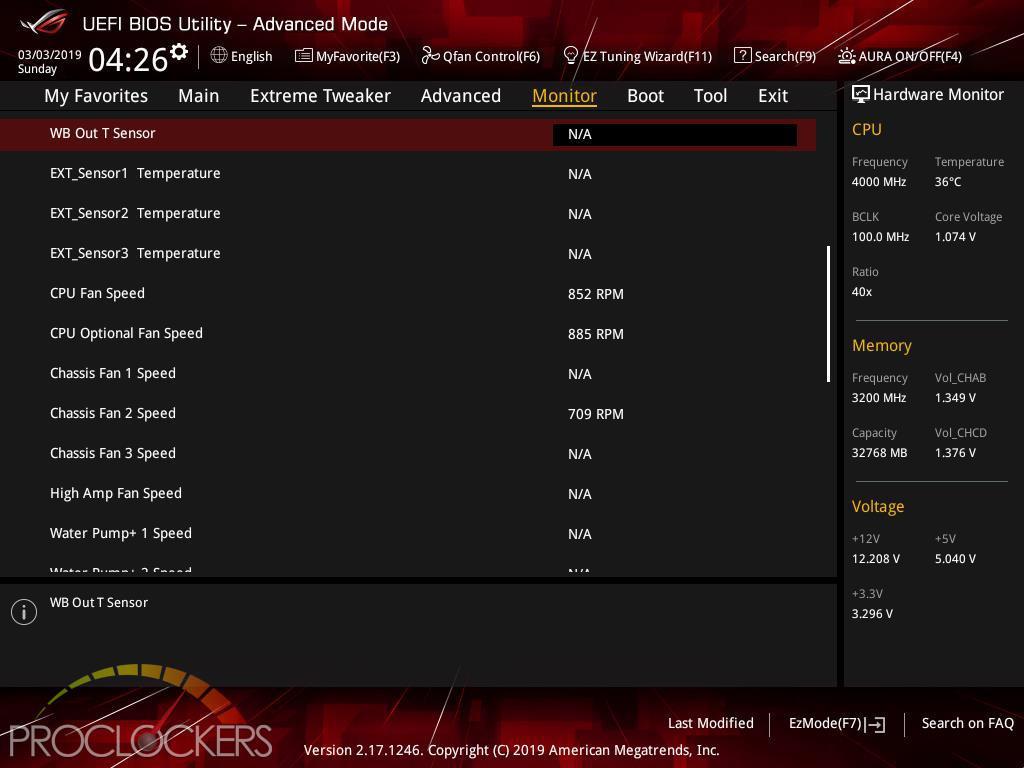1024x768 pixels.
Task: Click the AURA lighting icon
Action: click(x=846, y=56)
